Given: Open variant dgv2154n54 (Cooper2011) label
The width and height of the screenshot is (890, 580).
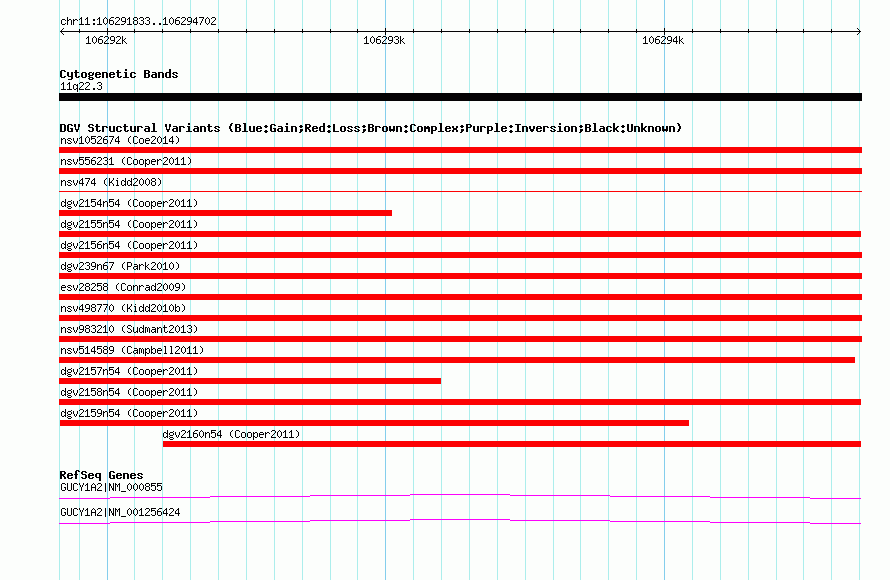Looking at the screenshot, I should [129, 203].
